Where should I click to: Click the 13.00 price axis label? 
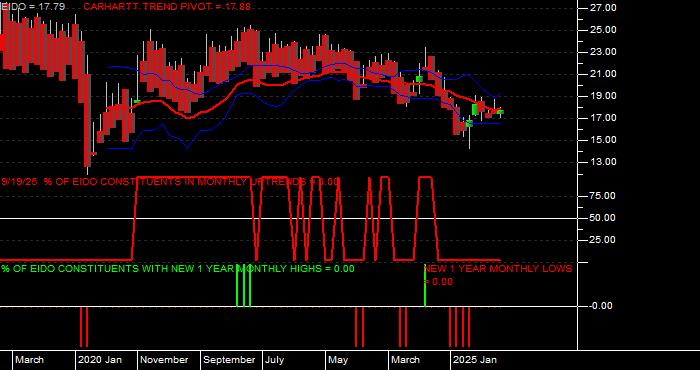coord(604,162)
